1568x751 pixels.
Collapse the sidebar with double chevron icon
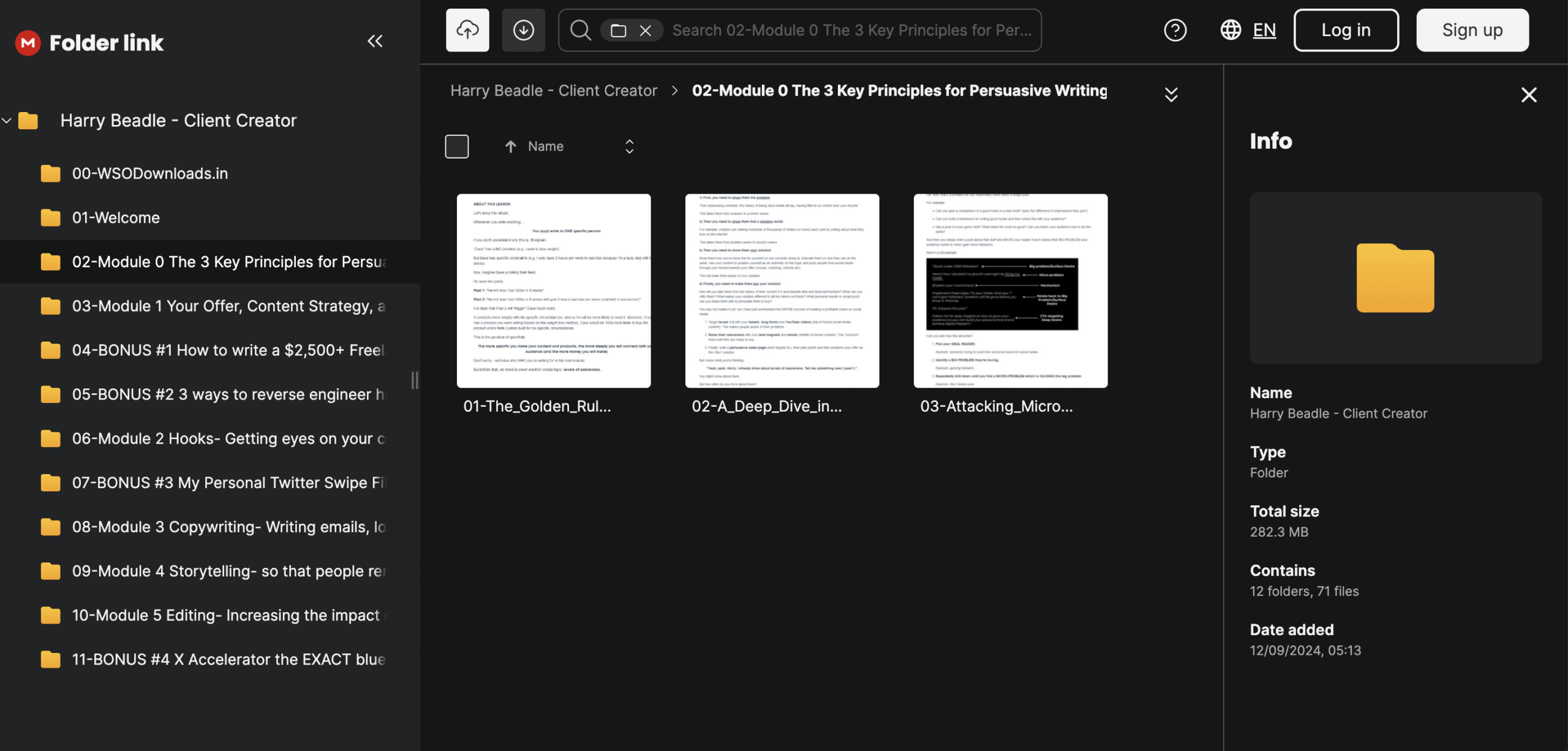pyautogui.click(x=375, y=41)
